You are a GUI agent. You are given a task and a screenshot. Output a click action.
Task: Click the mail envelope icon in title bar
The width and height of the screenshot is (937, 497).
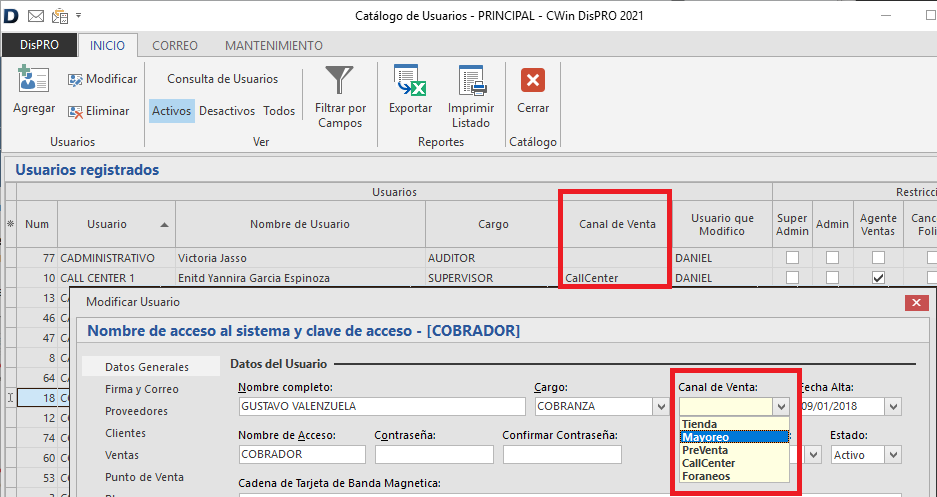click(36, 16)
